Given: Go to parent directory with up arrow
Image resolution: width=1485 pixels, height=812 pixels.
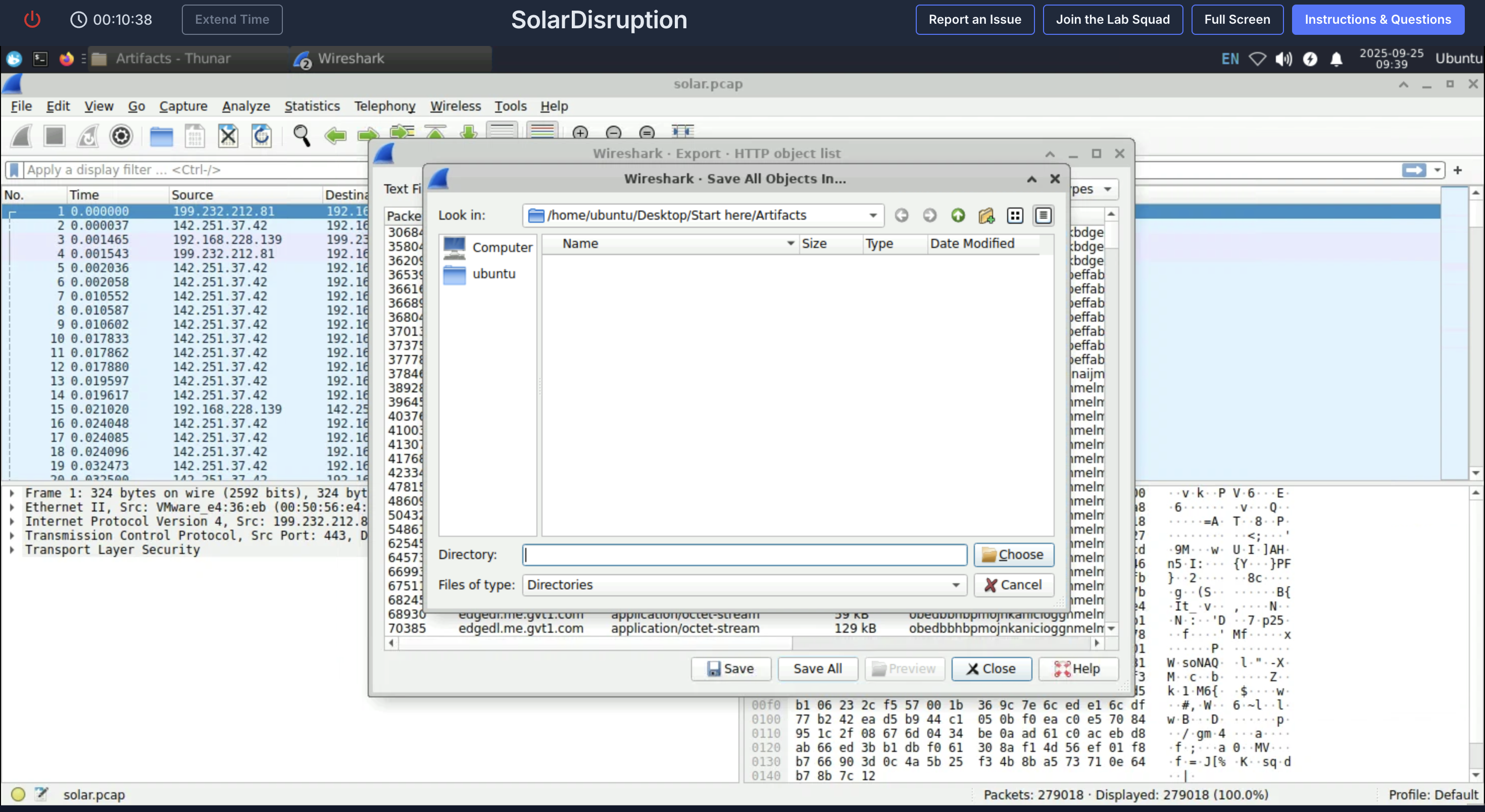Looking at the screenshot, I should 958,216.
